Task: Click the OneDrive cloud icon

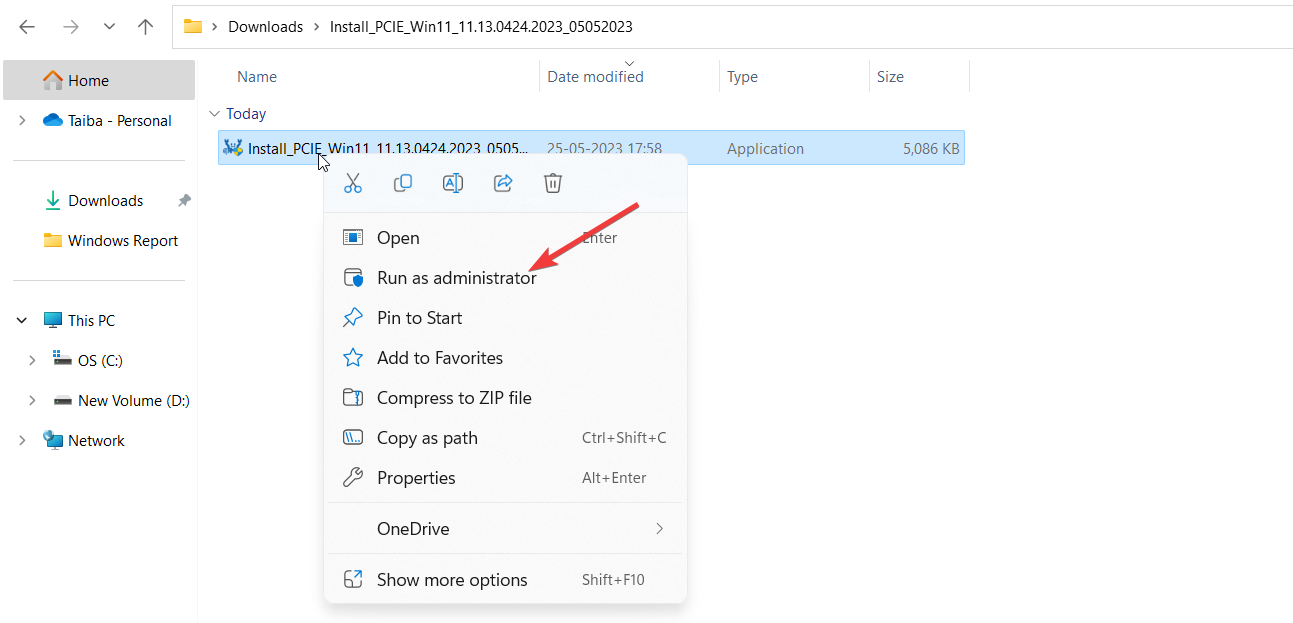Action: pos(53,120)
